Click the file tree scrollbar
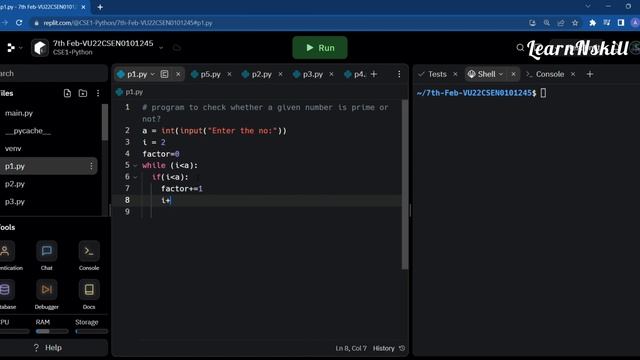The image size is (640, 360). coord(105,122)
